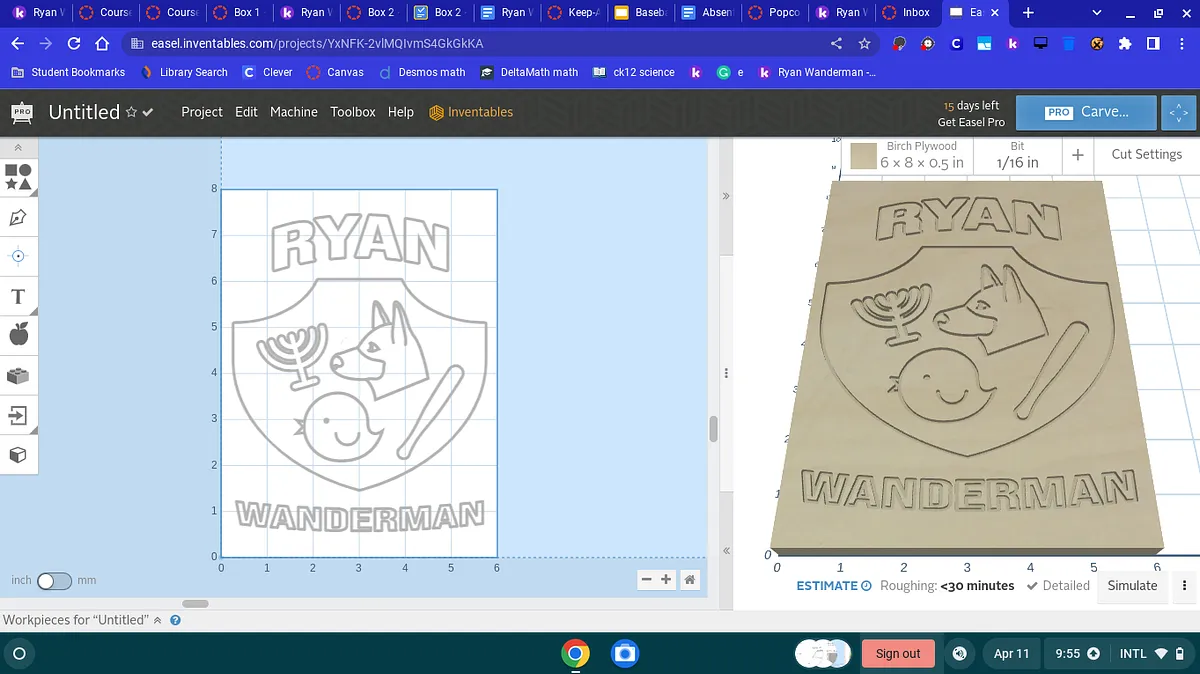Viewport: 1200px width, 674px height.
Task: Open the apple Icons library
Action: [18, 335]
